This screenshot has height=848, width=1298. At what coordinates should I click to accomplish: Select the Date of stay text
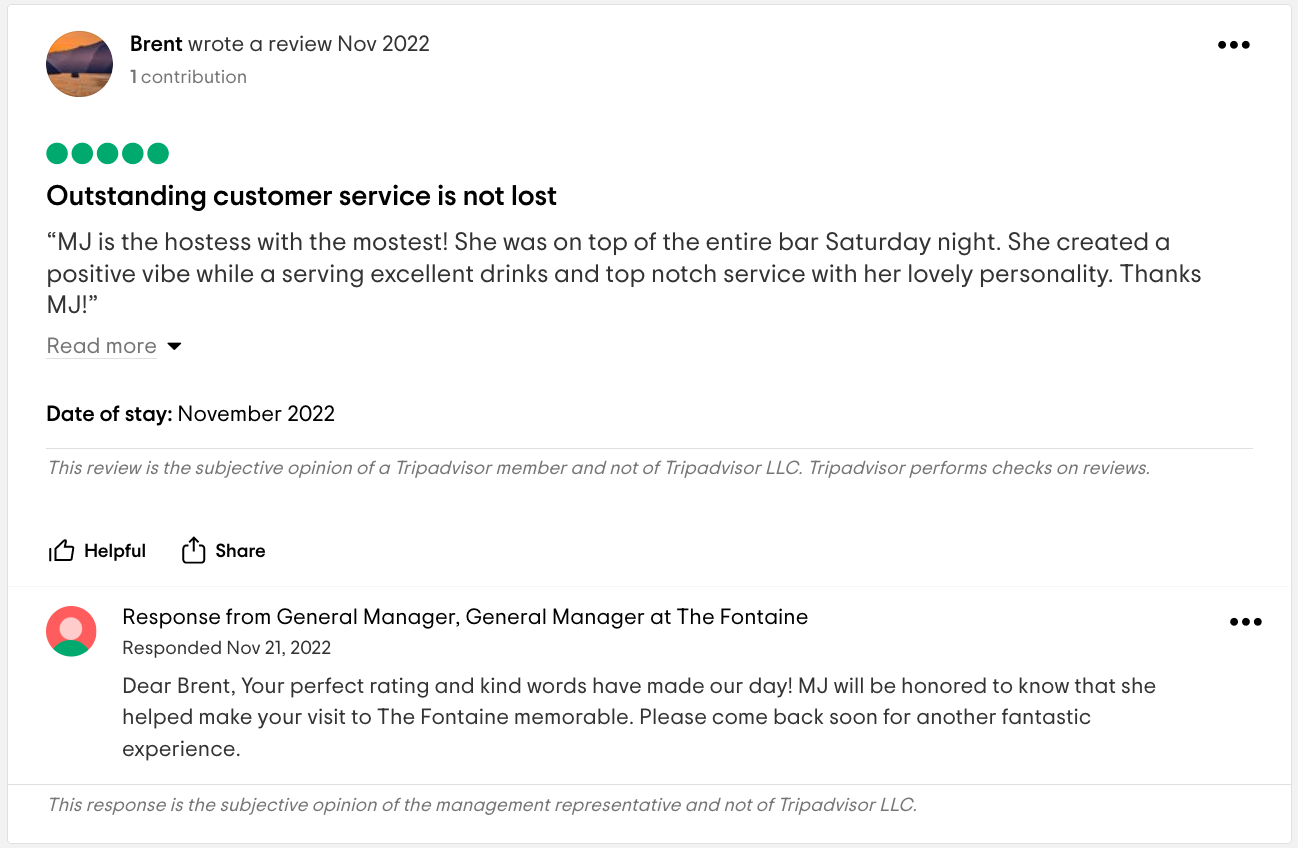190,413
